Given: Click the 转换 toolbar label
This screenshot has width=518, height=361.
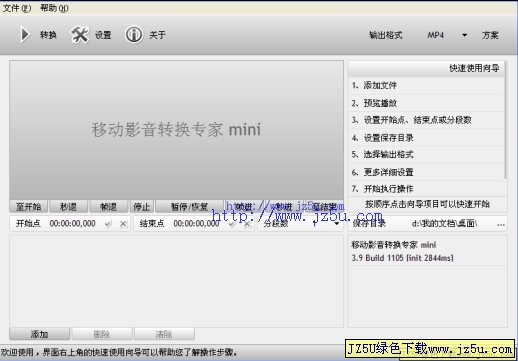Looking at the screenshot, I should (48, 35).
